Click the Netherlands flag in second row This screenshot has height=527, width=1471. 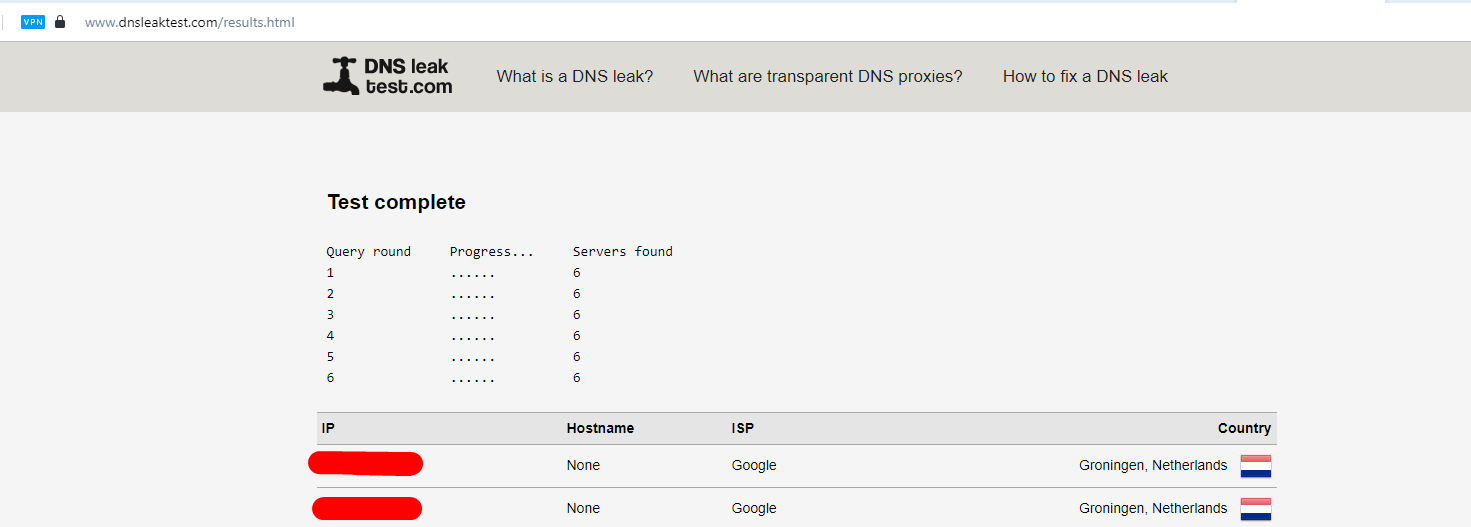pos(1256,509)
